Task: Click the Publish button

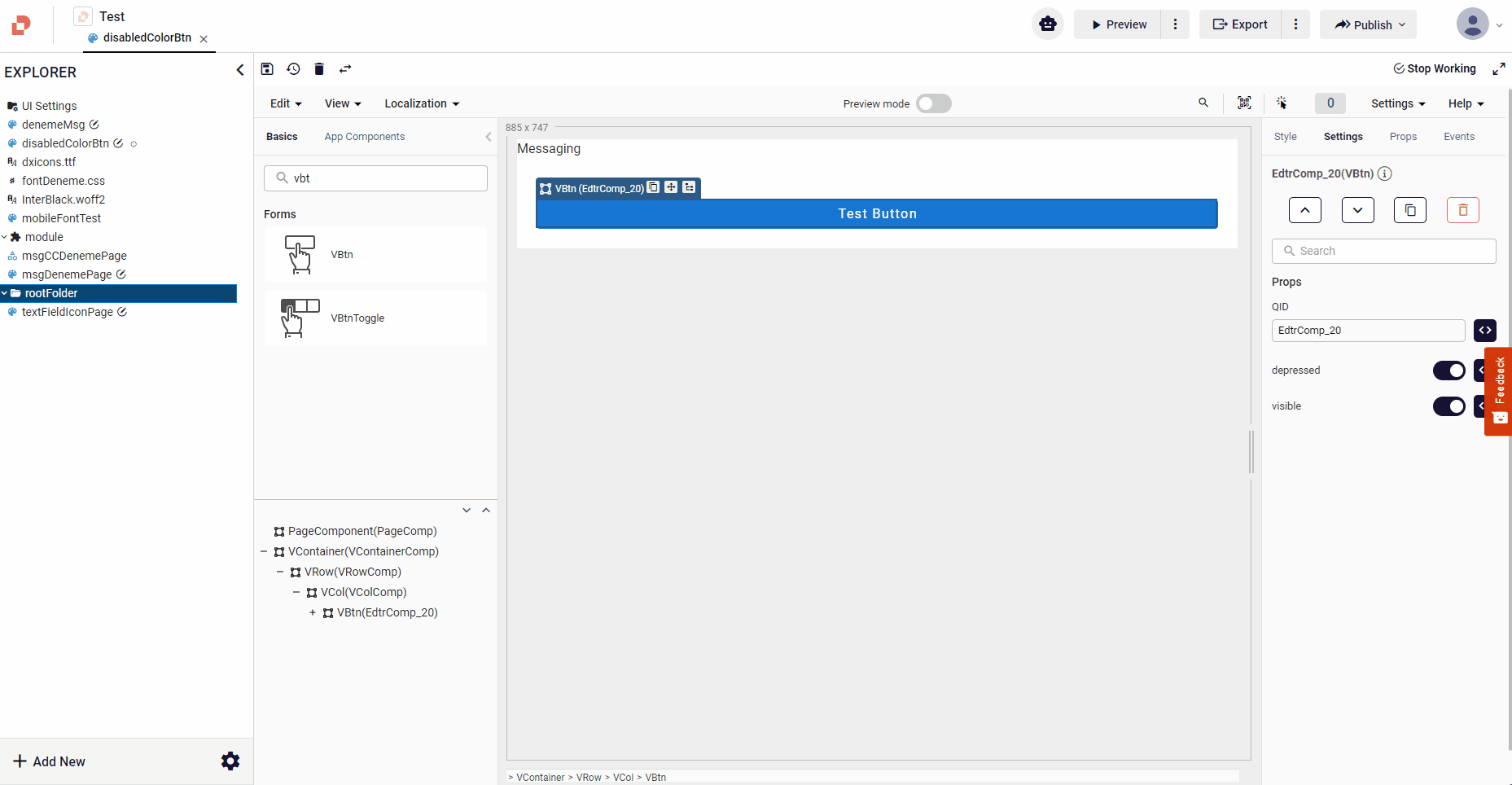Action: (x=1368, y=24)
